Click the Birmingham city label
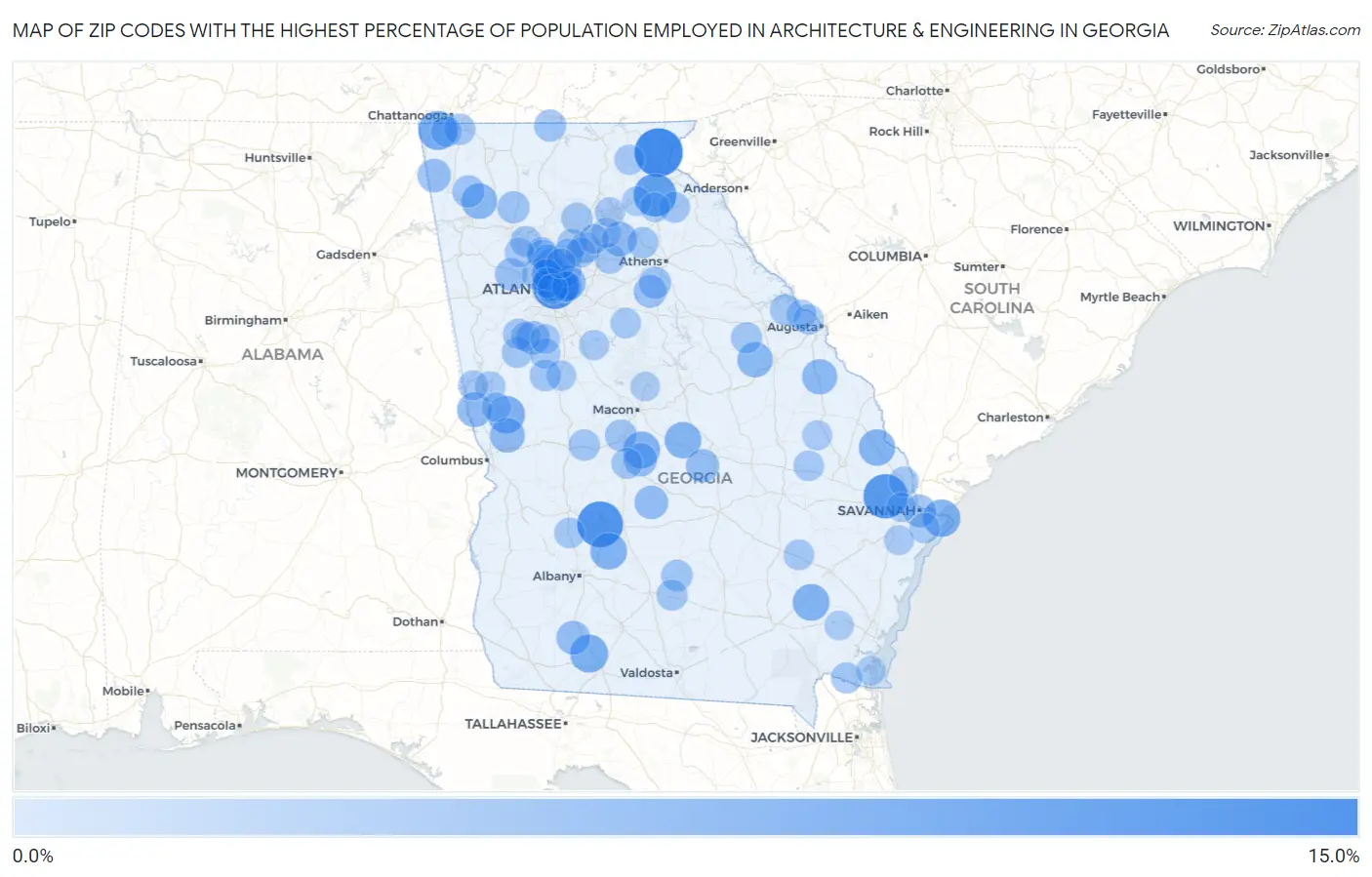This screenshot has height=877, width=1372. point(243,320)
